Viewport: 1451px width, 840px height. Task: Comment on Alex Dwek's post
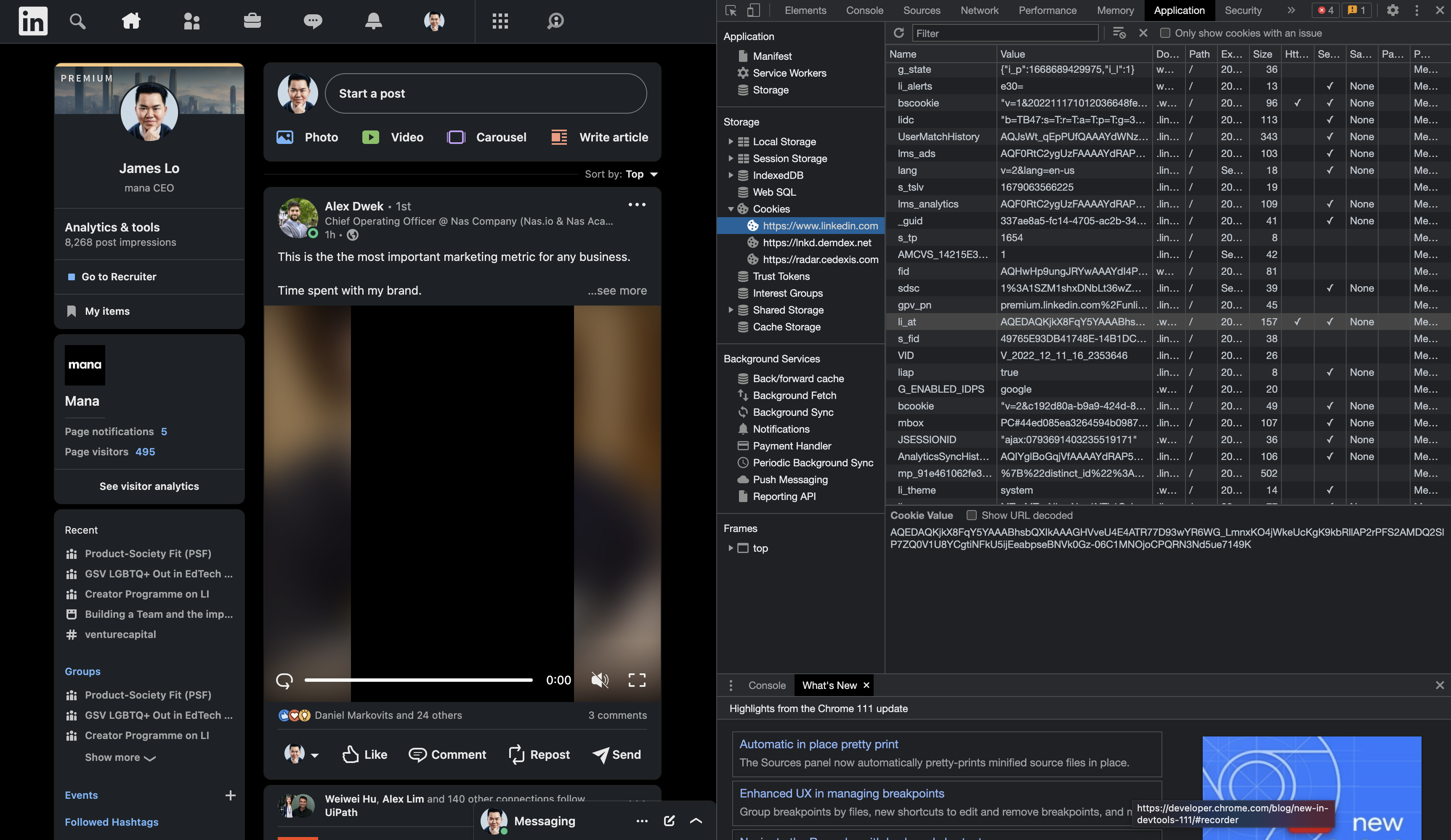point(447,755)
